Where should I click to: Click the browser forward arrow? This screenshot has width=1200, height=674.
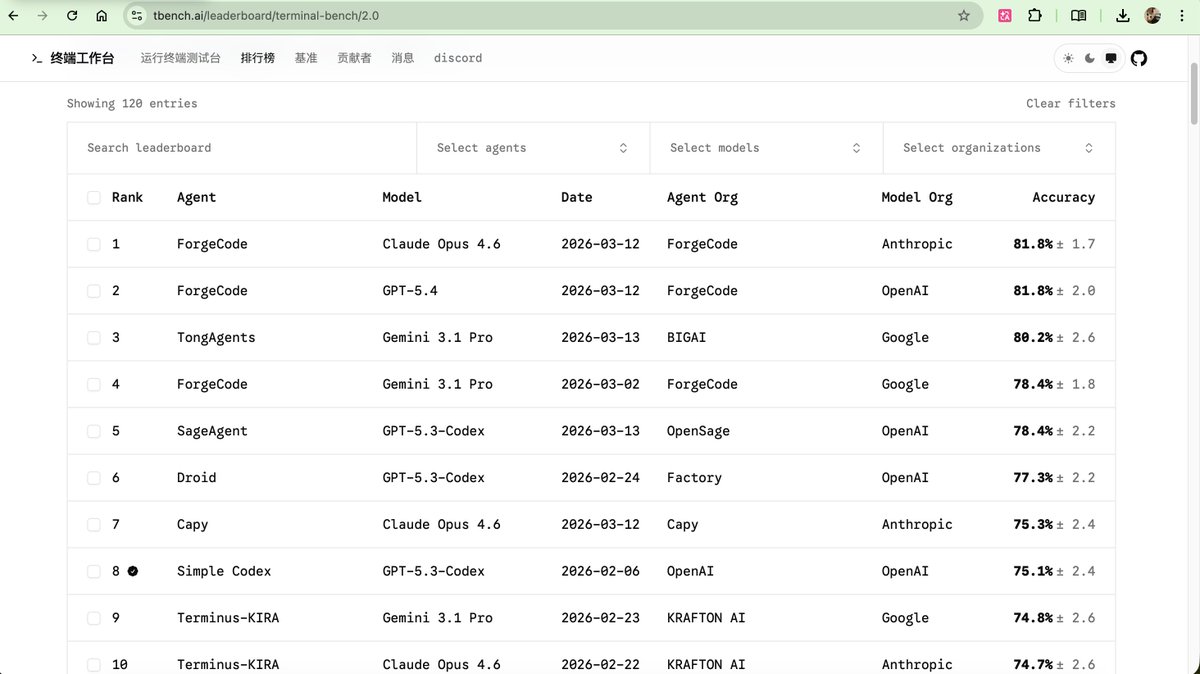tap(42, 16)
